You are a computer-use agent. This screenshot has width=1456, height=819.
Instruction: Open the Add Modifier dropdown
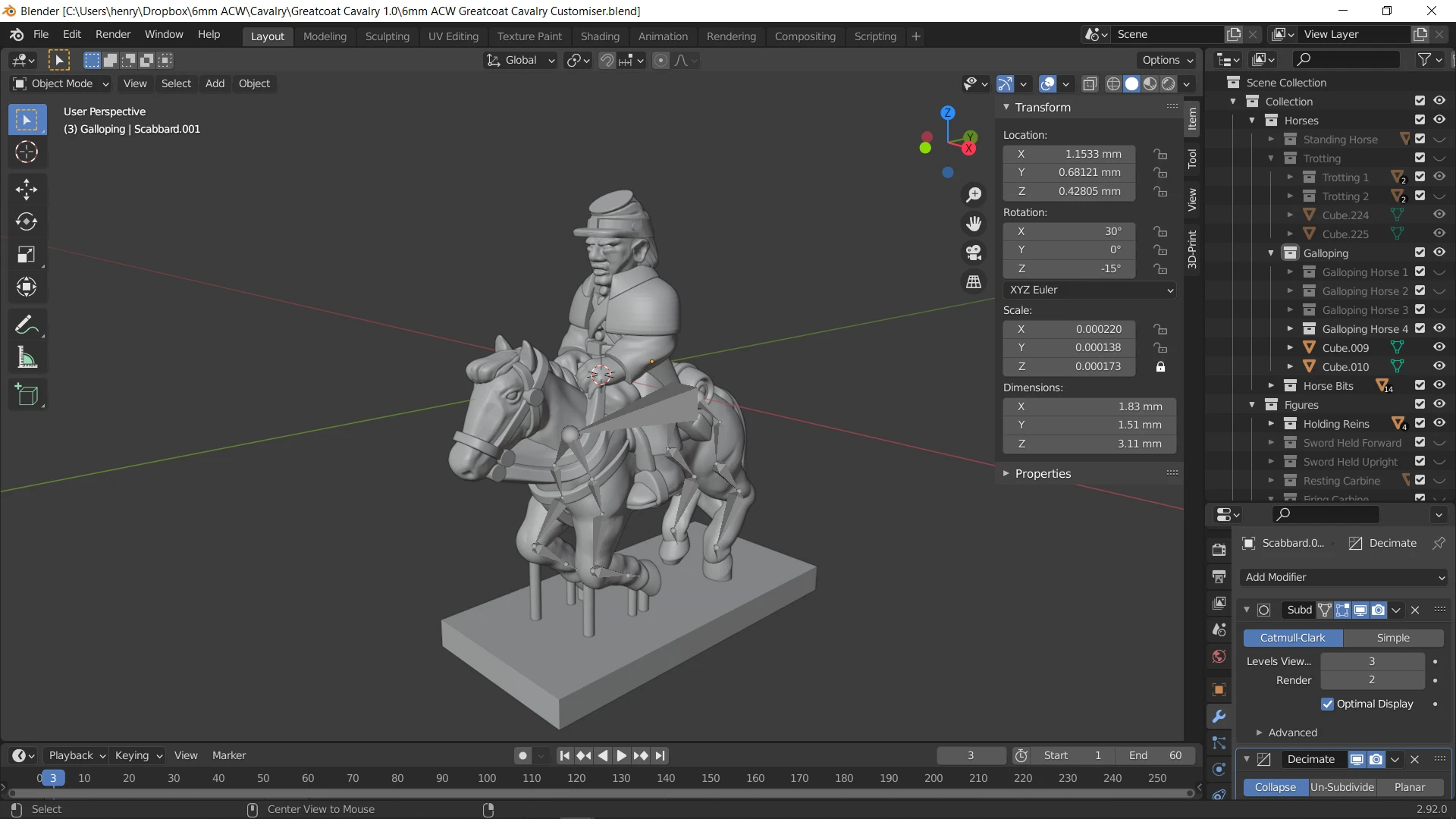1344,578
